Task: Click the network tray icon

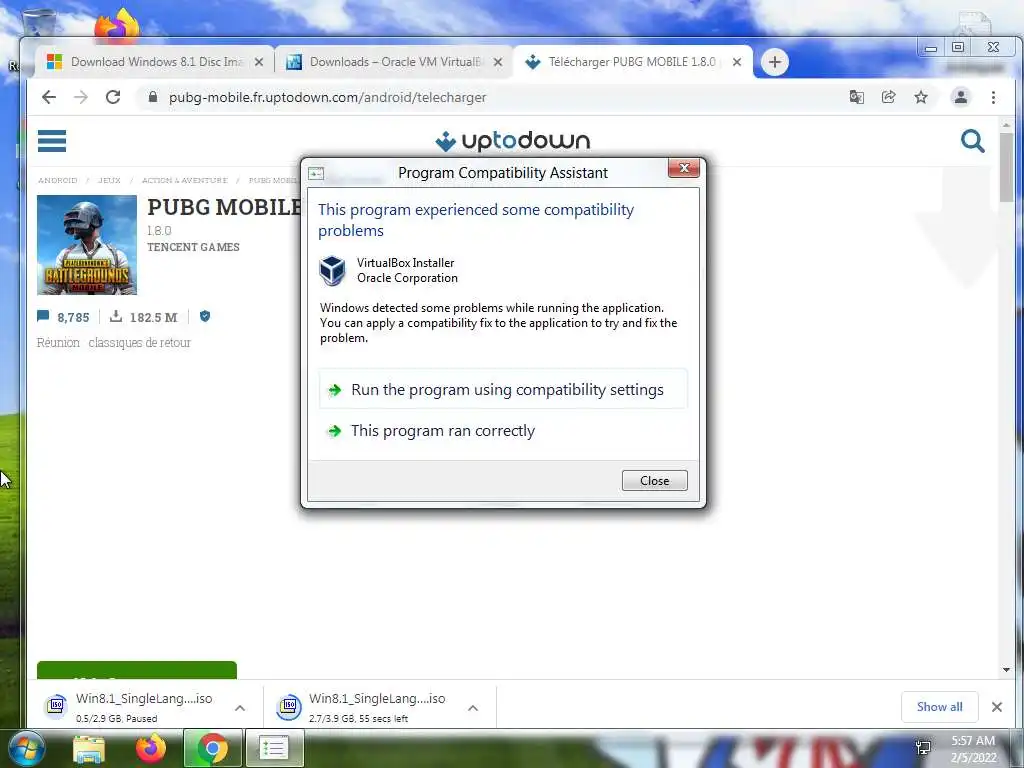Action: (x=923, y=748)
